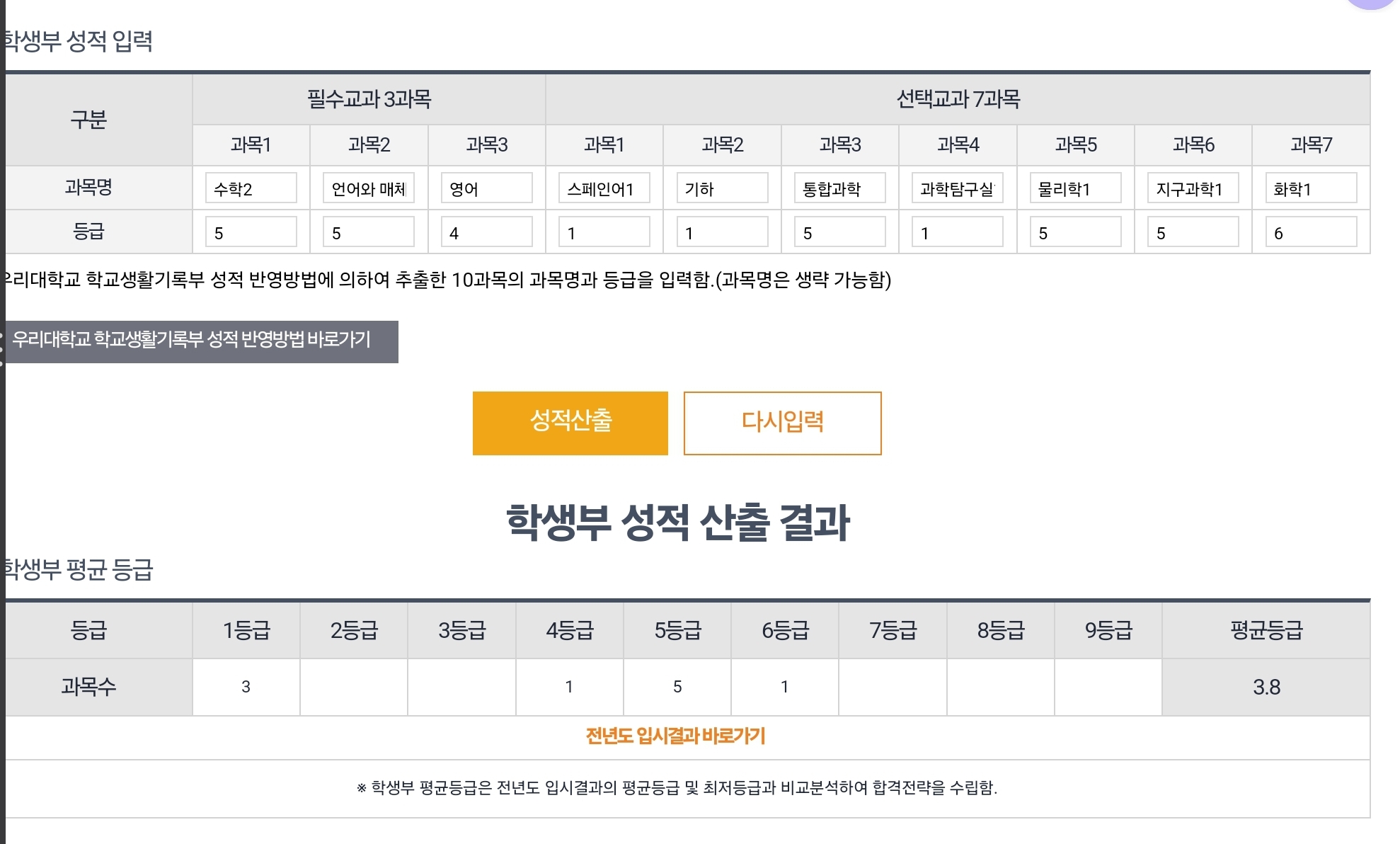
Task: Click the grade field under 통합과학
Action: coord(839,232)
